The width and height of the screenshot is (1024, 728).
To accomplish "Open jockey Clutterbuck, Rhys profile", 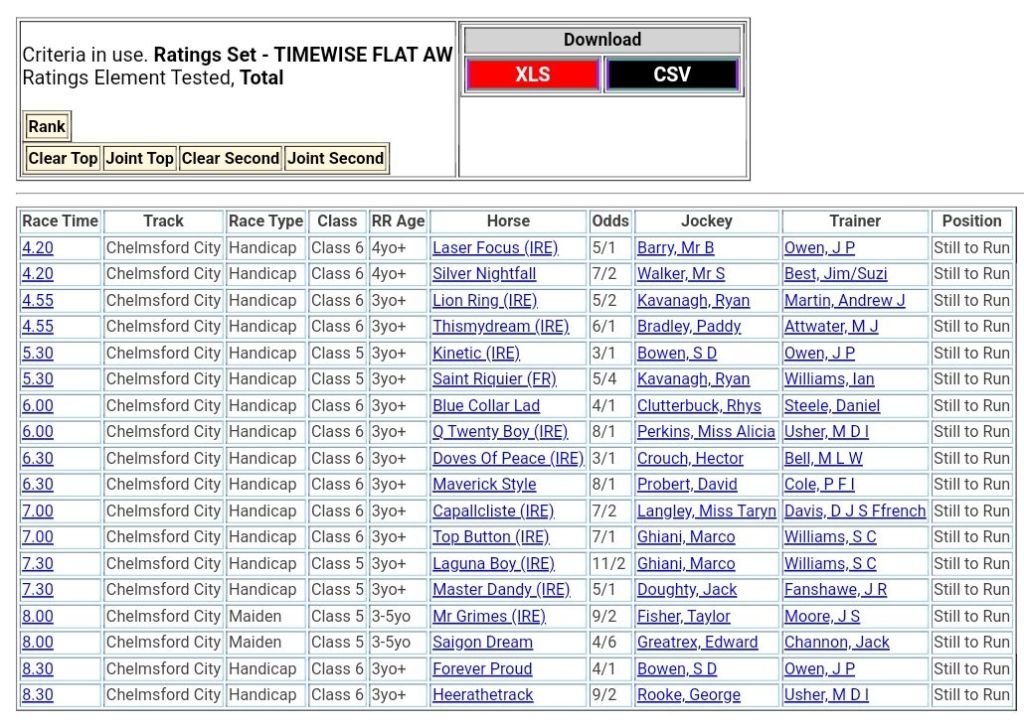I will 698,406.
